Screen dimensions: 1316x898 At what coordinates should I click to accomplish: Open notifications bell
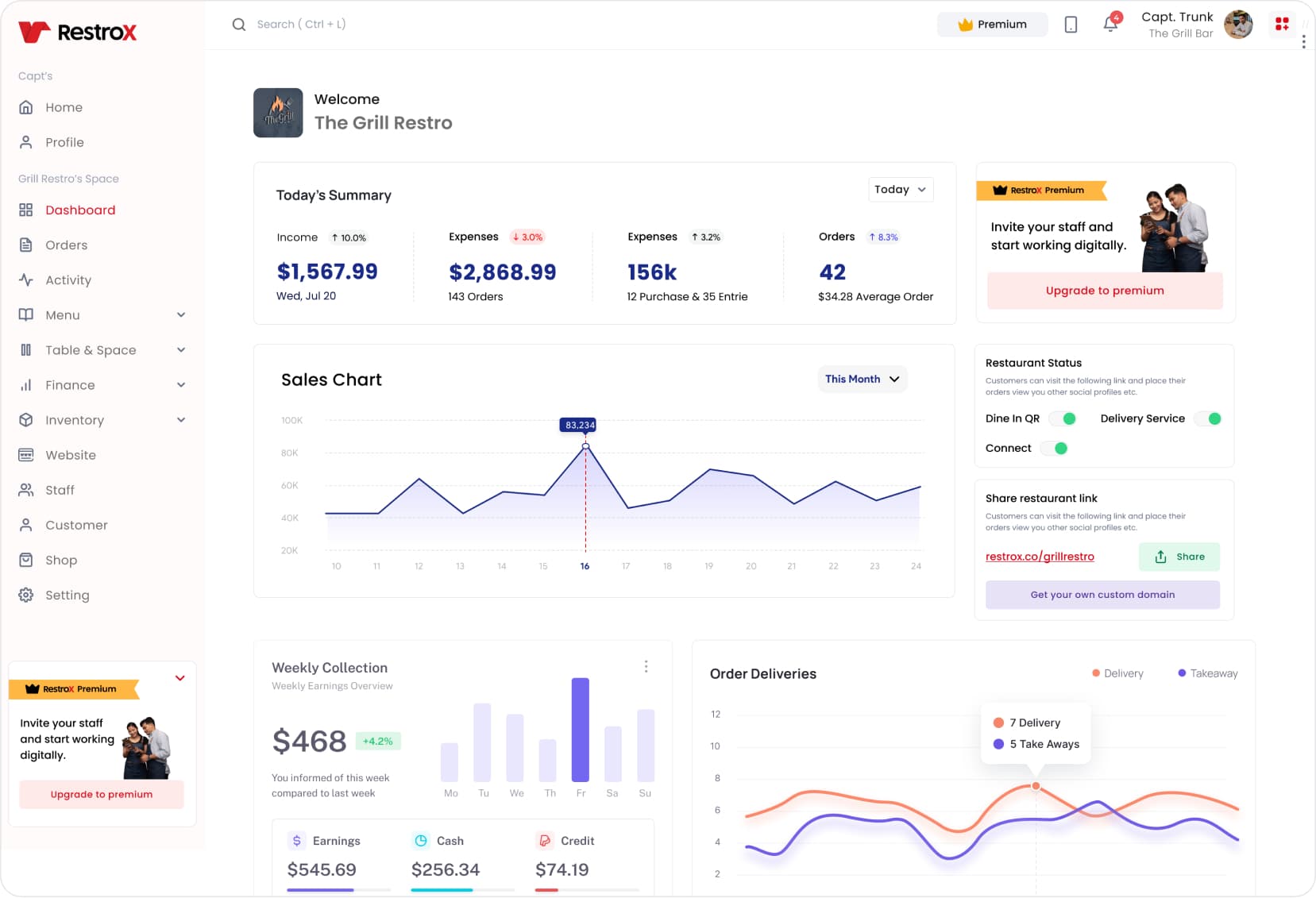[x=1110, y=25]
